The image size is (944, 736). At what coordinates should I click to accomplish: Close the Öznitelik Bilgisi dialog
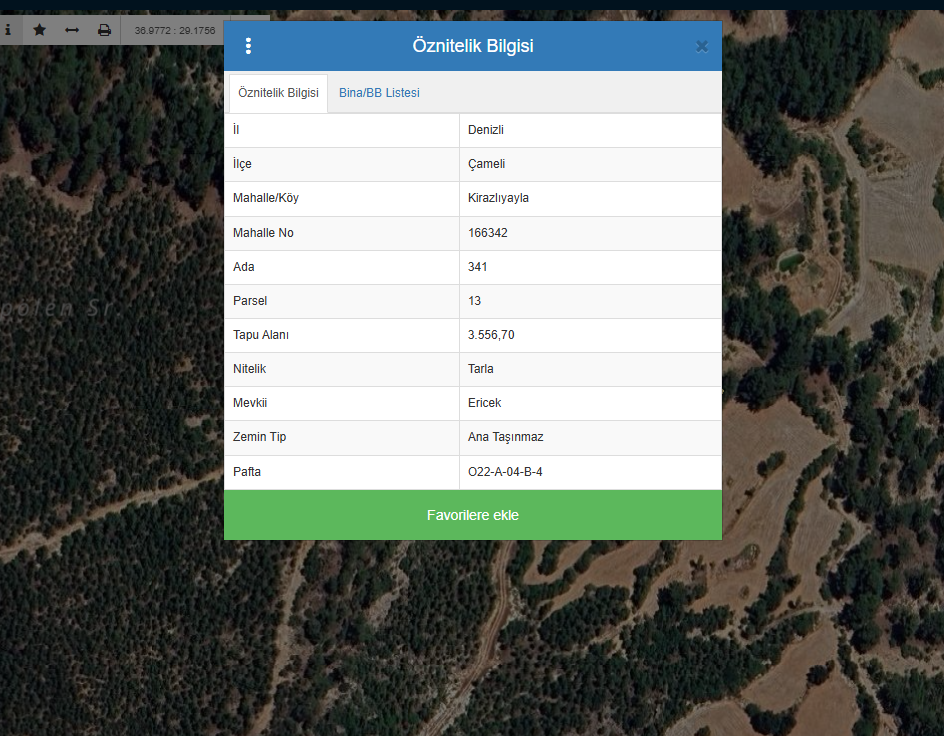point(701,46)
